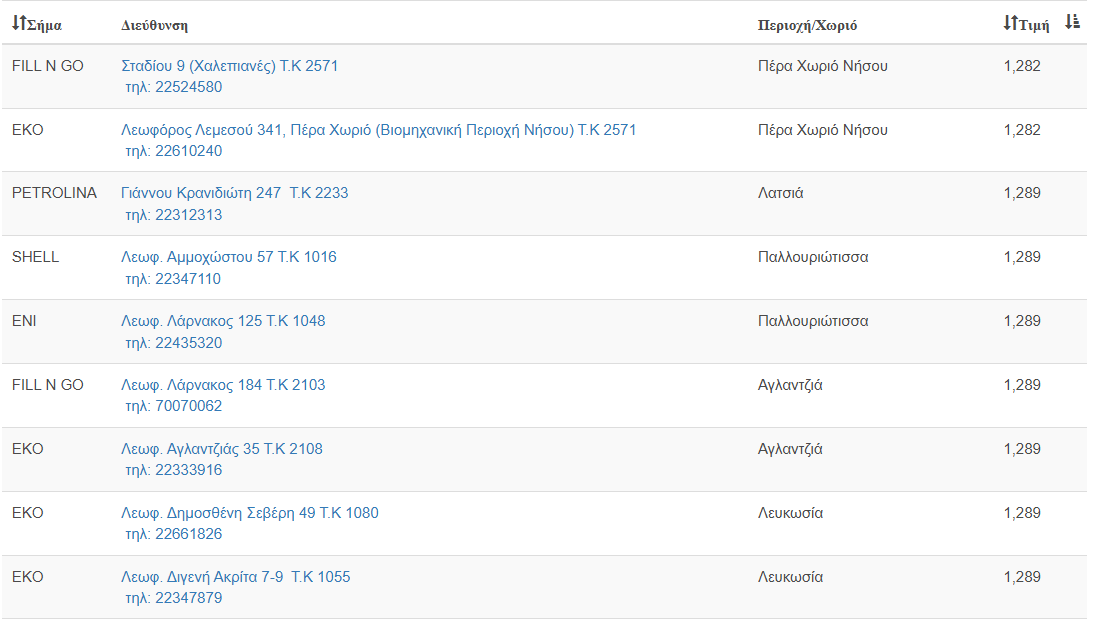
Task: Open address Λεωφόρος Λεμεσού 341, Πέρα Χωριό
Action: [x=378, y=130]
